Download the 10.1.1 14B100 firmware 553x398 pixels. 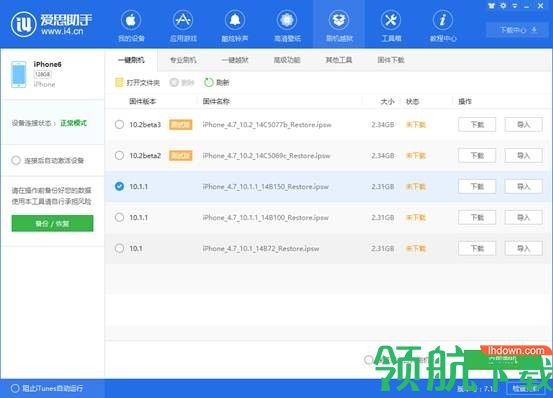tap(477, 218)
